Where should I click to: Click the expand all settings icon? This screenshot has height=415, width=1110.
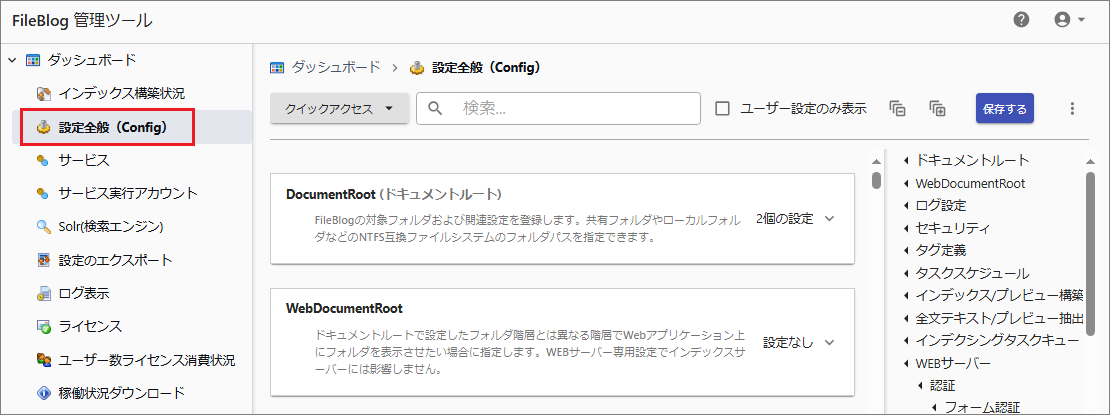click(937, 108)
